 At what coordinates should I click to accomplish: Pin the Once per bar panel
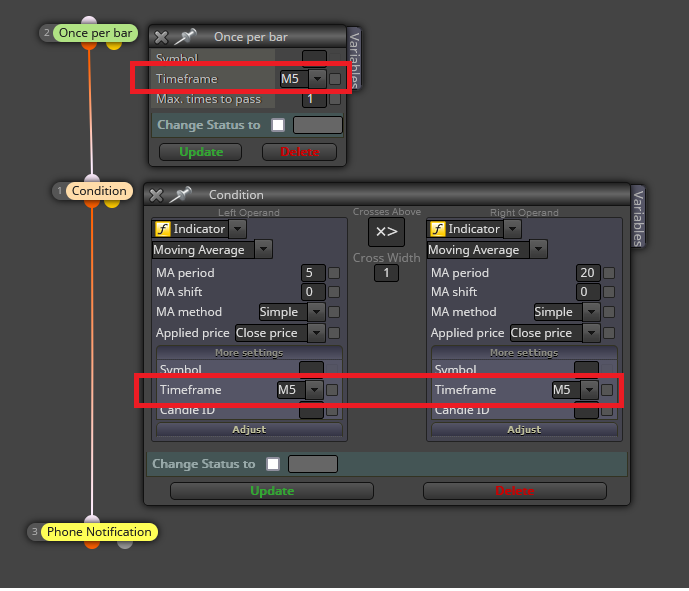pos(185,37)
